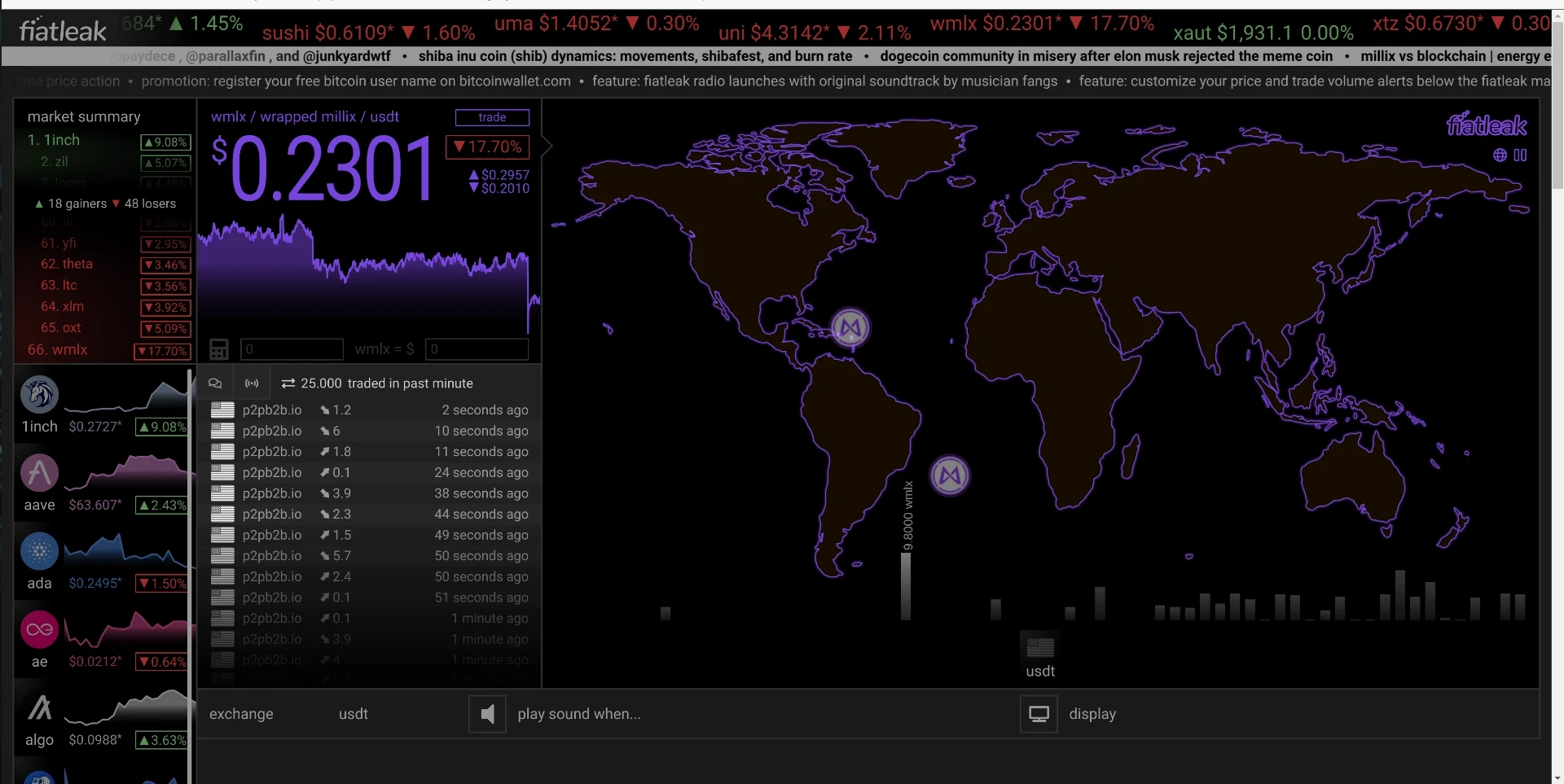Click the trade button
The height and width of the screenshot is (784, 1564).
coord(492,117)
